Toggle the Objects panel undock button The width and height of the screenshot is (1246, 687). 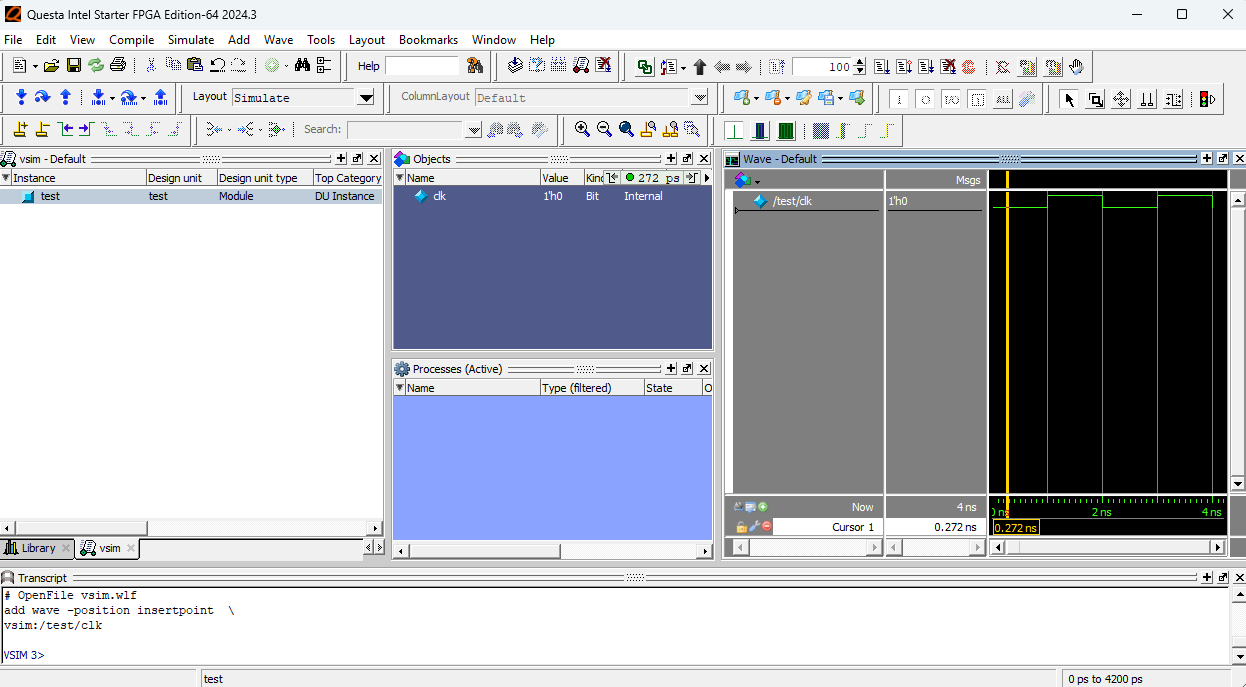pyautogui.click(x=687, y=159)
